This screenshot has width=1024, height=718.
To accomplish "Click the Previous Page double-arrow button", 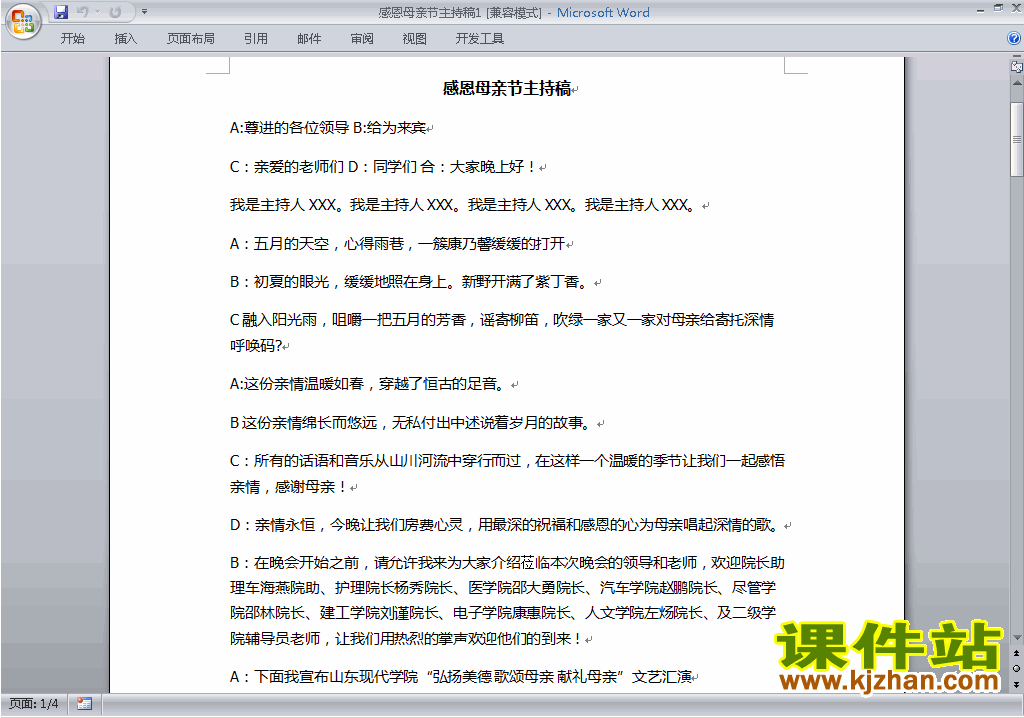I will [1016, 653].
